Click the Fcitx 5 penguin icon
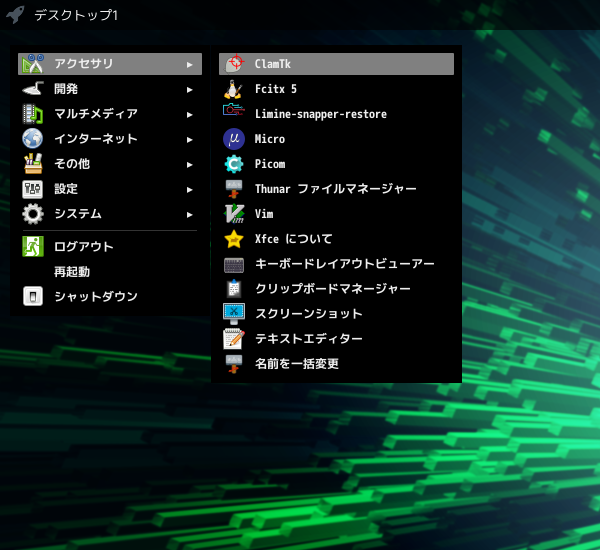600x550 pixels. tap(234, 89)
